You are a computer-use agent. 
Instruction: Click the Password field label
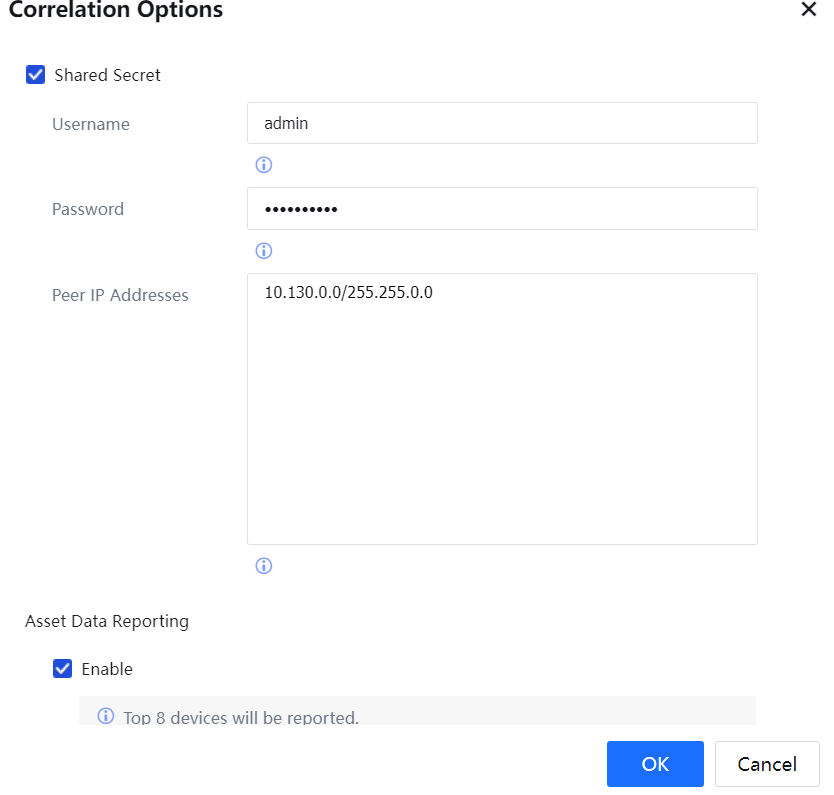88,209
